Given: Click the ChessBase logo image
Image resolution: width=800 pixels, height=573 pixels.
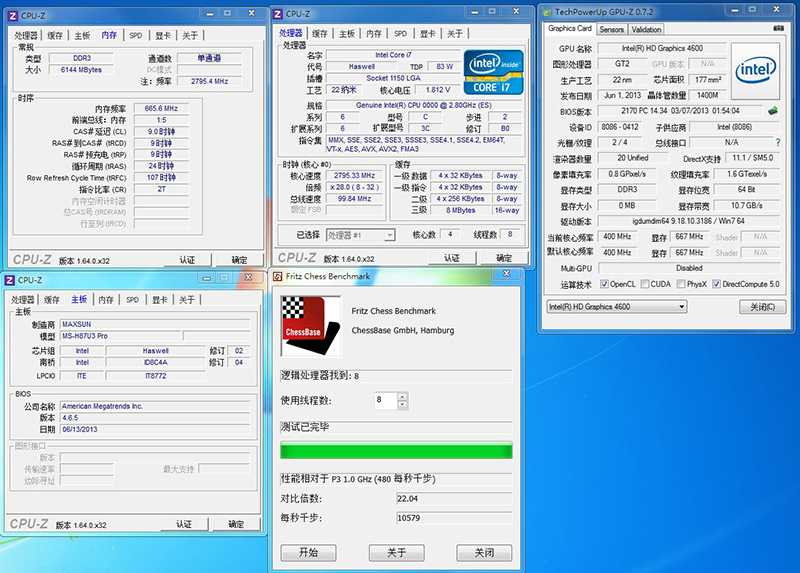Looking at the screenshot, I should coord(311,326).
